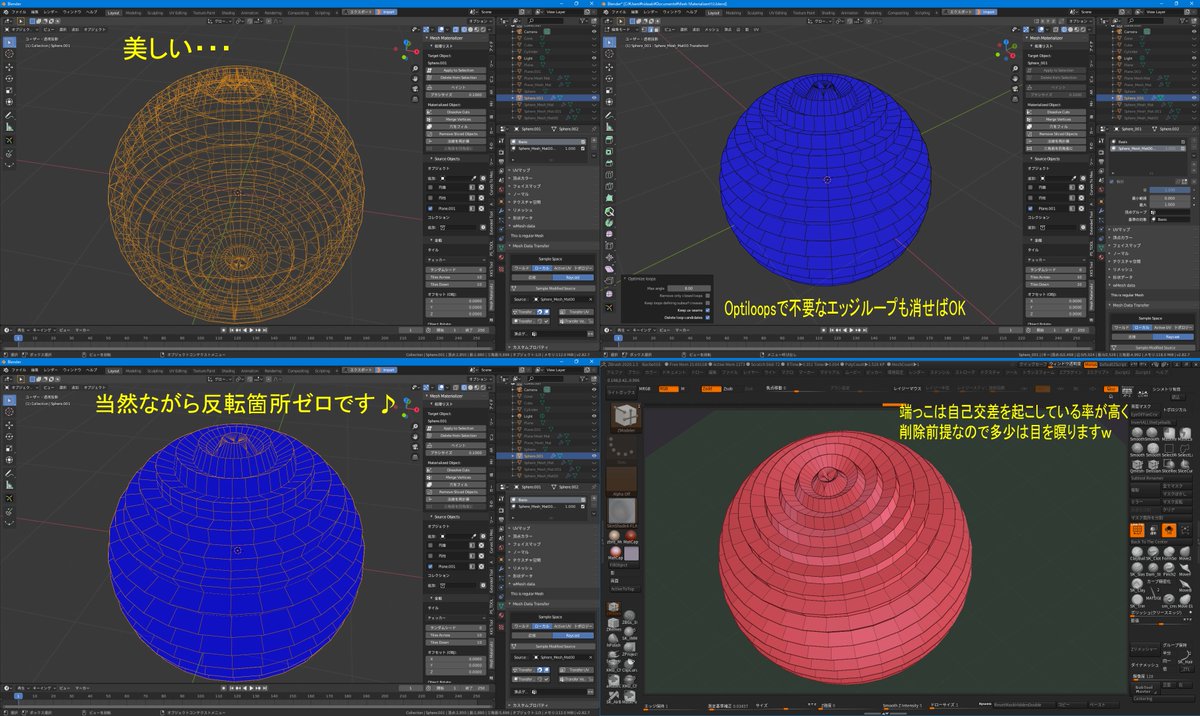Open ヘルプ menu in 美しい Blender window
Image resolution: width=1200 pixels, height=716 pixels.
coord(94,14)
